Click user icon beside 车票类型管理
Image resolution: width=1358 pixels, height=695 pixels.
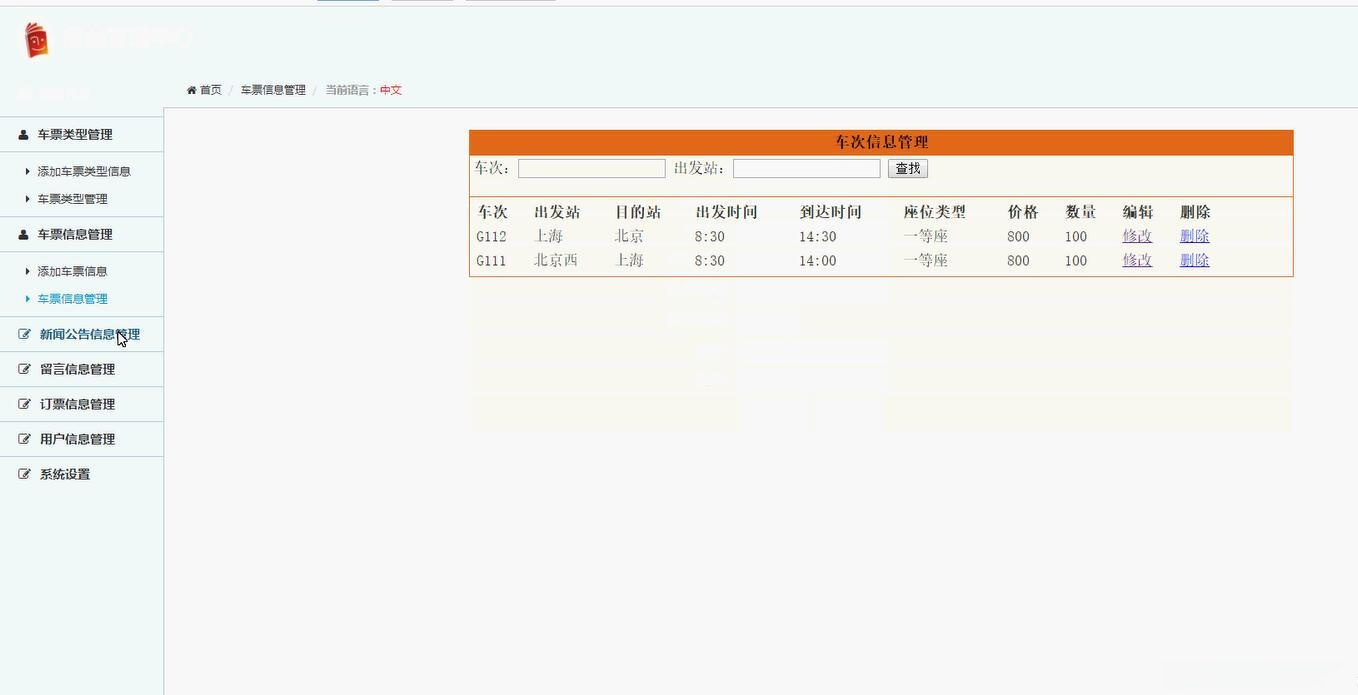pyautogui.click(x=23, y=134)
